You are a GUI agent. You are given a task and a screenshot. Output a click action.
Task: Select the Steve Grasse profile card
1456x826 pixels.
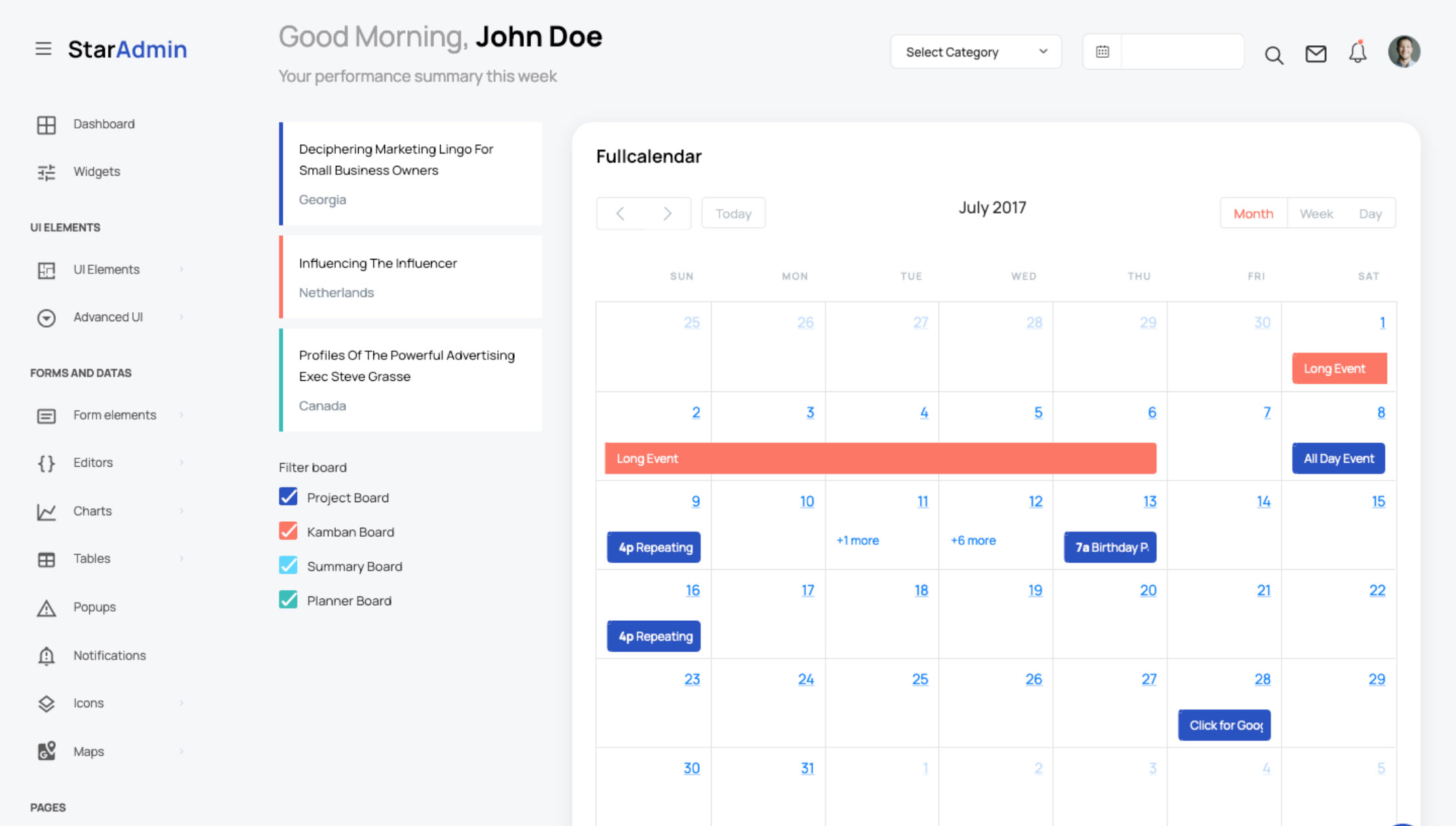411,380
